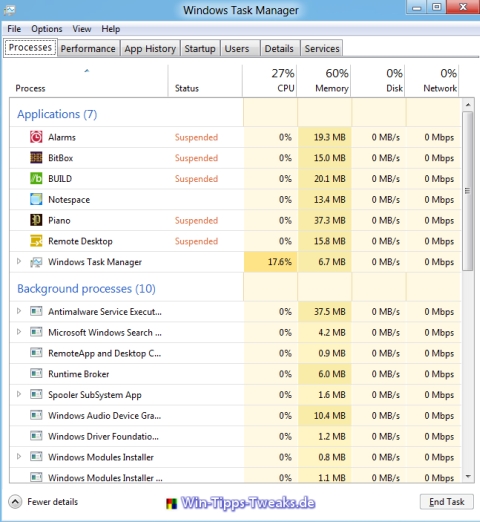Select the Alarms process name
The width and height of the screenshot is (480, 522).
coord(62,137)
